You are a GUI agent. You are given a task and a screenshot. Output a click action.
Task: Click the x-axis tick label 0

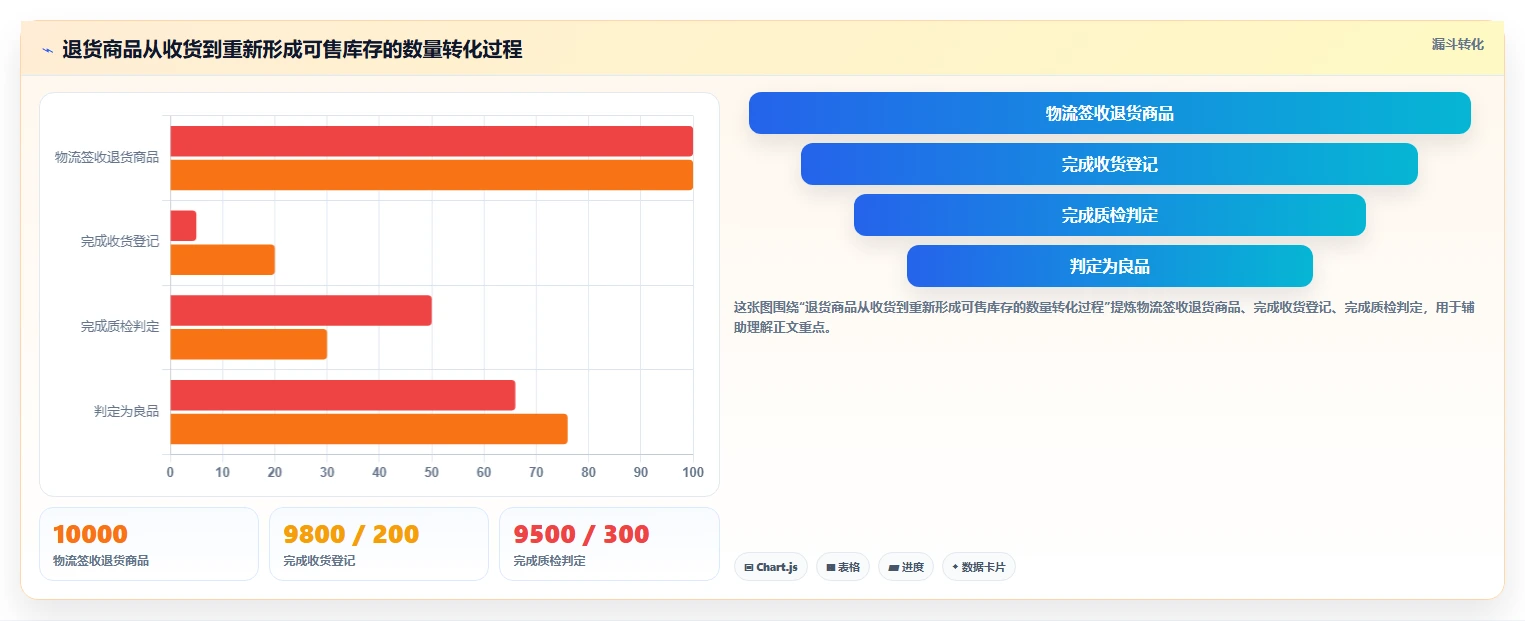(x=170, y=472)
